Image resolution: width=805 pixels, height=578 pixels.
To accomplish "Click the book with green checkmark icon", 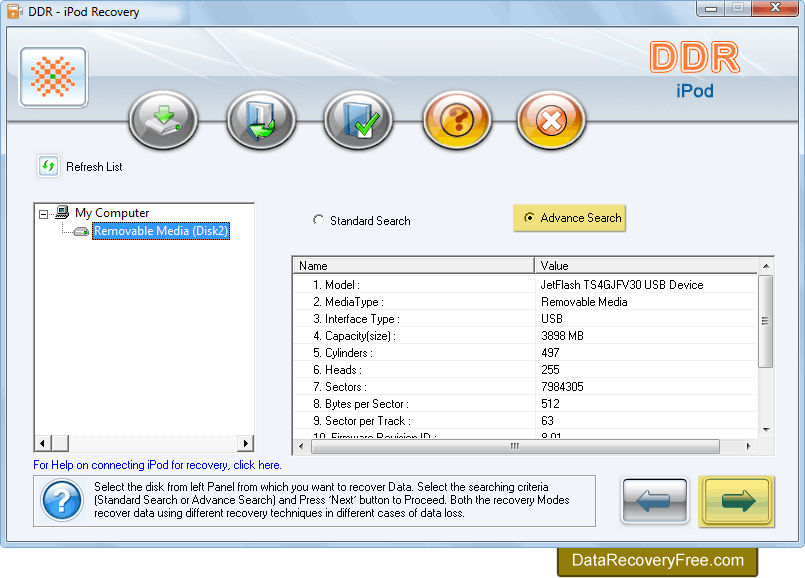I will (x=358, y=120).
